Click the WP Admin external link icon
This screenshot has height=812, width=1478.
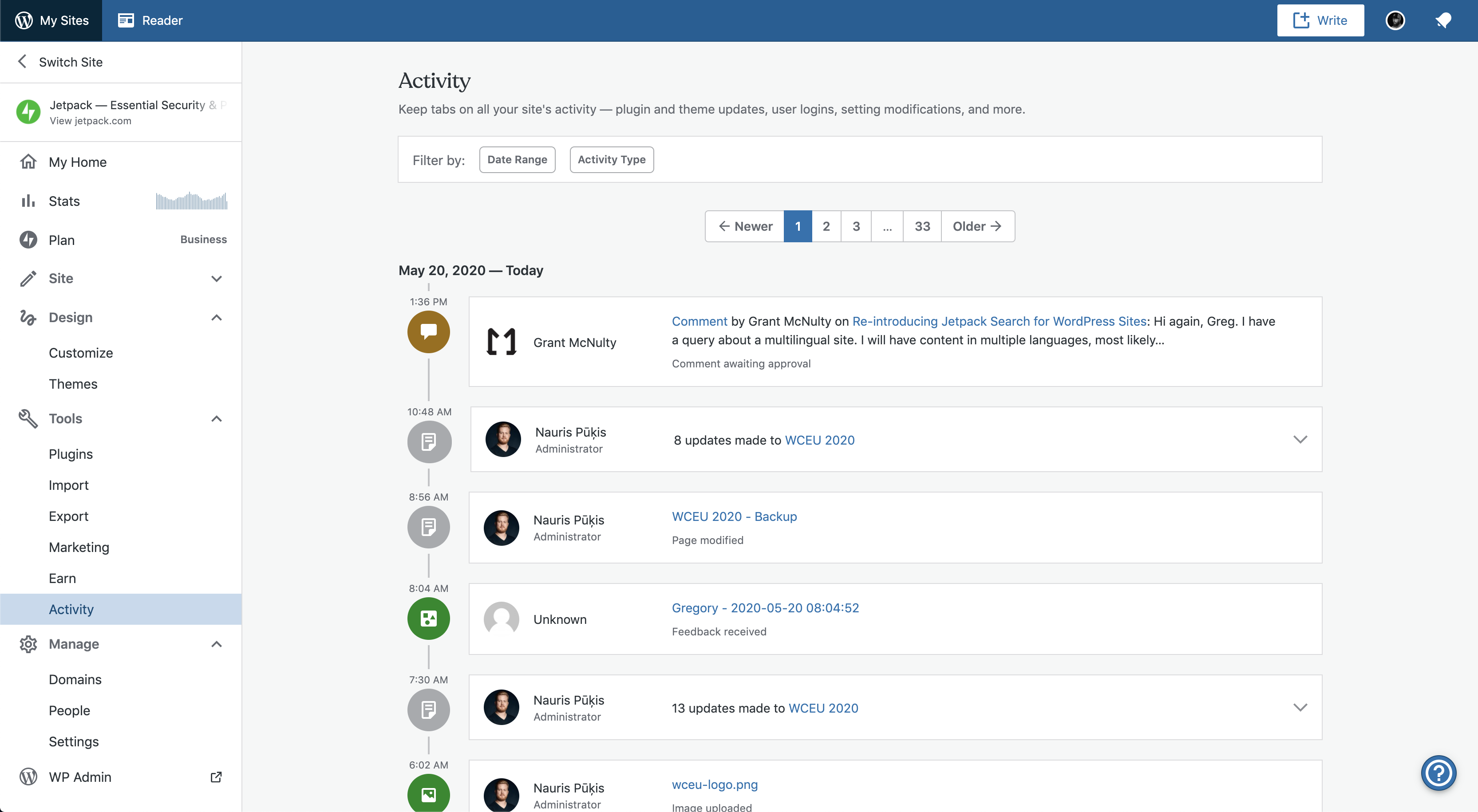coord(214,776)
